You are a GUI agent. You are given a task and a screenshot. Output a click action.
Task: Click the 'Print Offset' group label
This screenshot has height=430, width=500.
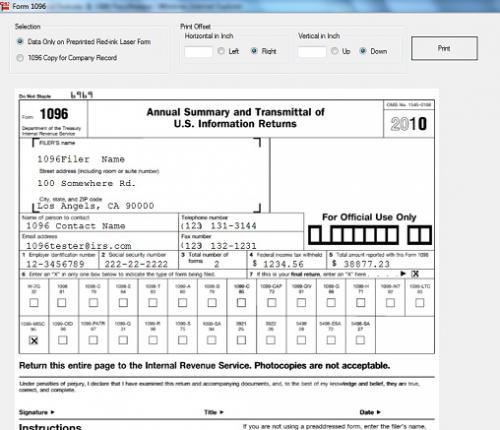[x=195, y=26]
